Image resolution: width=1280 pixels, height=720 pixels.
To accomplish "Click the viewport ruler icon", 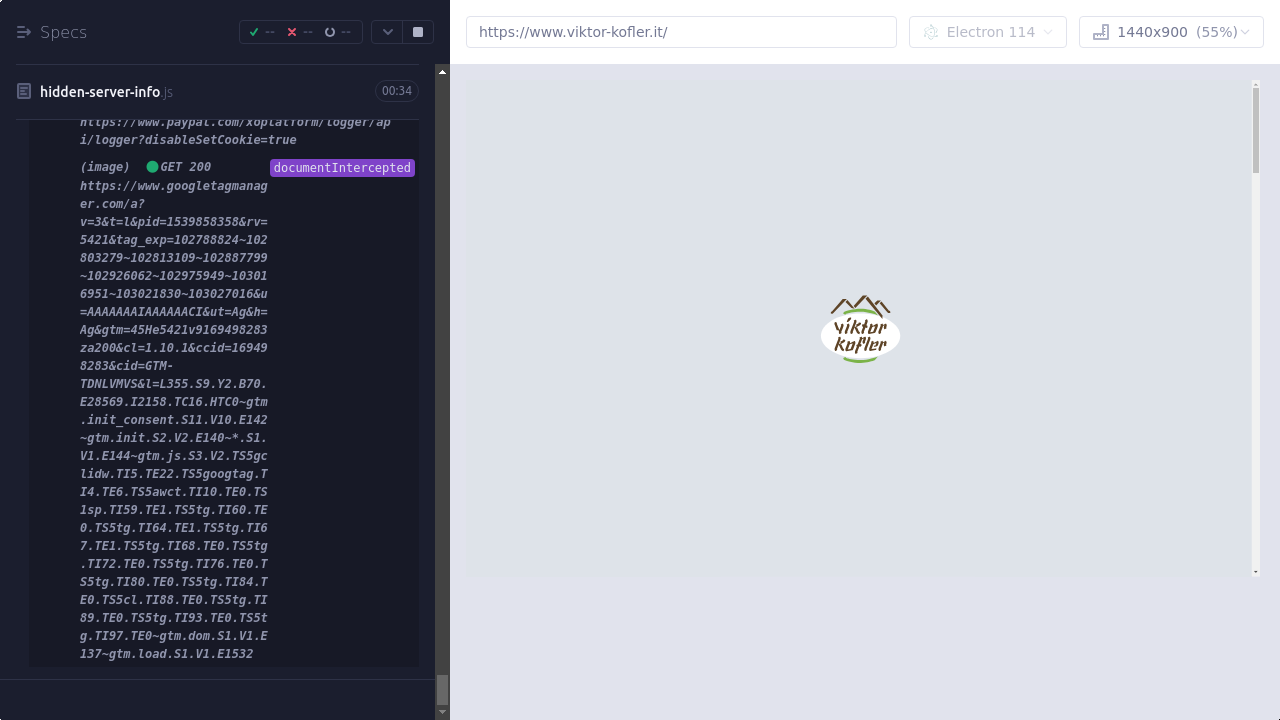I will pyautogui.click(x=1101, y=32).
